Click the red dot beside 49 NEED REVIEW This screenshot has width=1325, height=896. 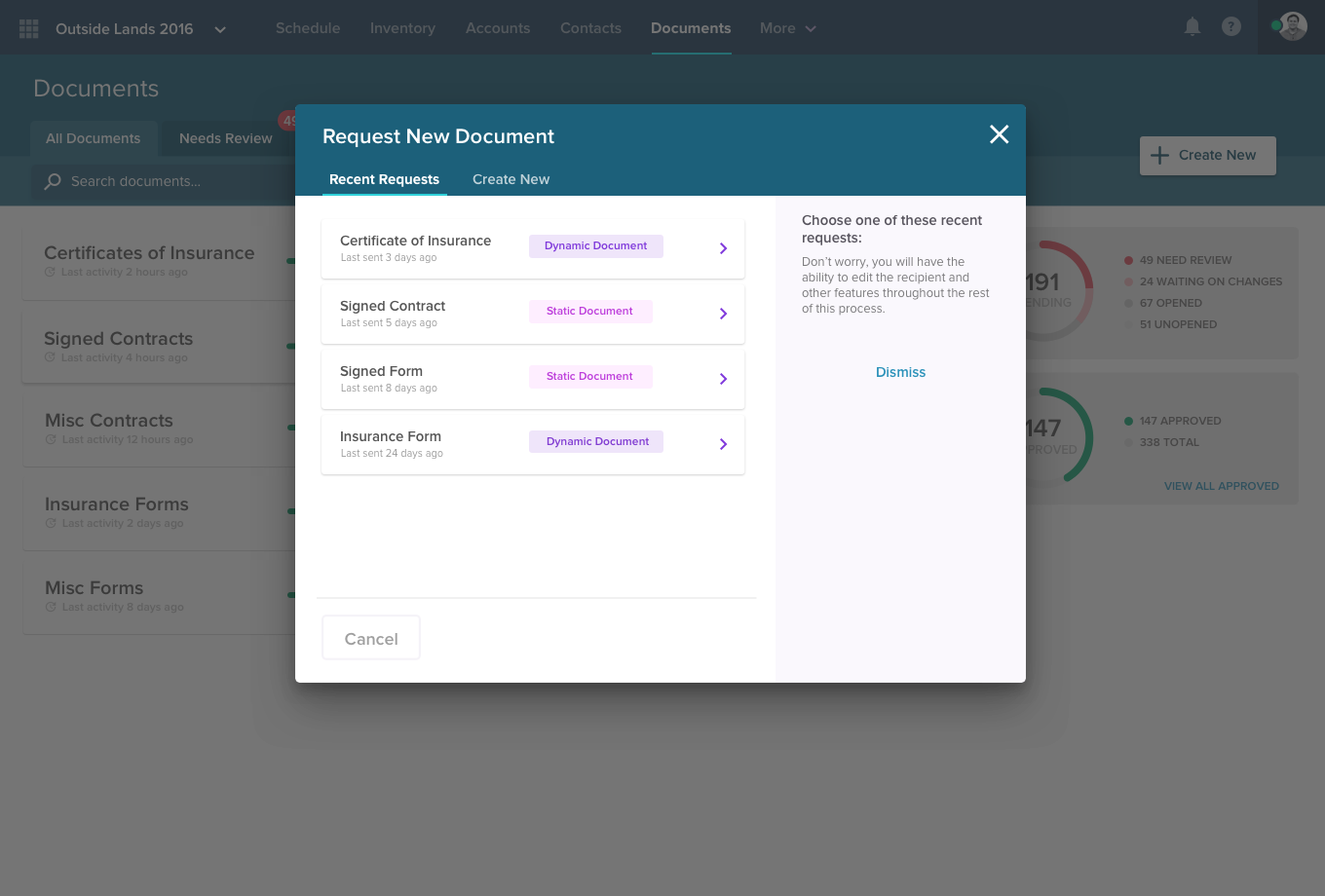pyautogui.click(x=1126, y=260)
